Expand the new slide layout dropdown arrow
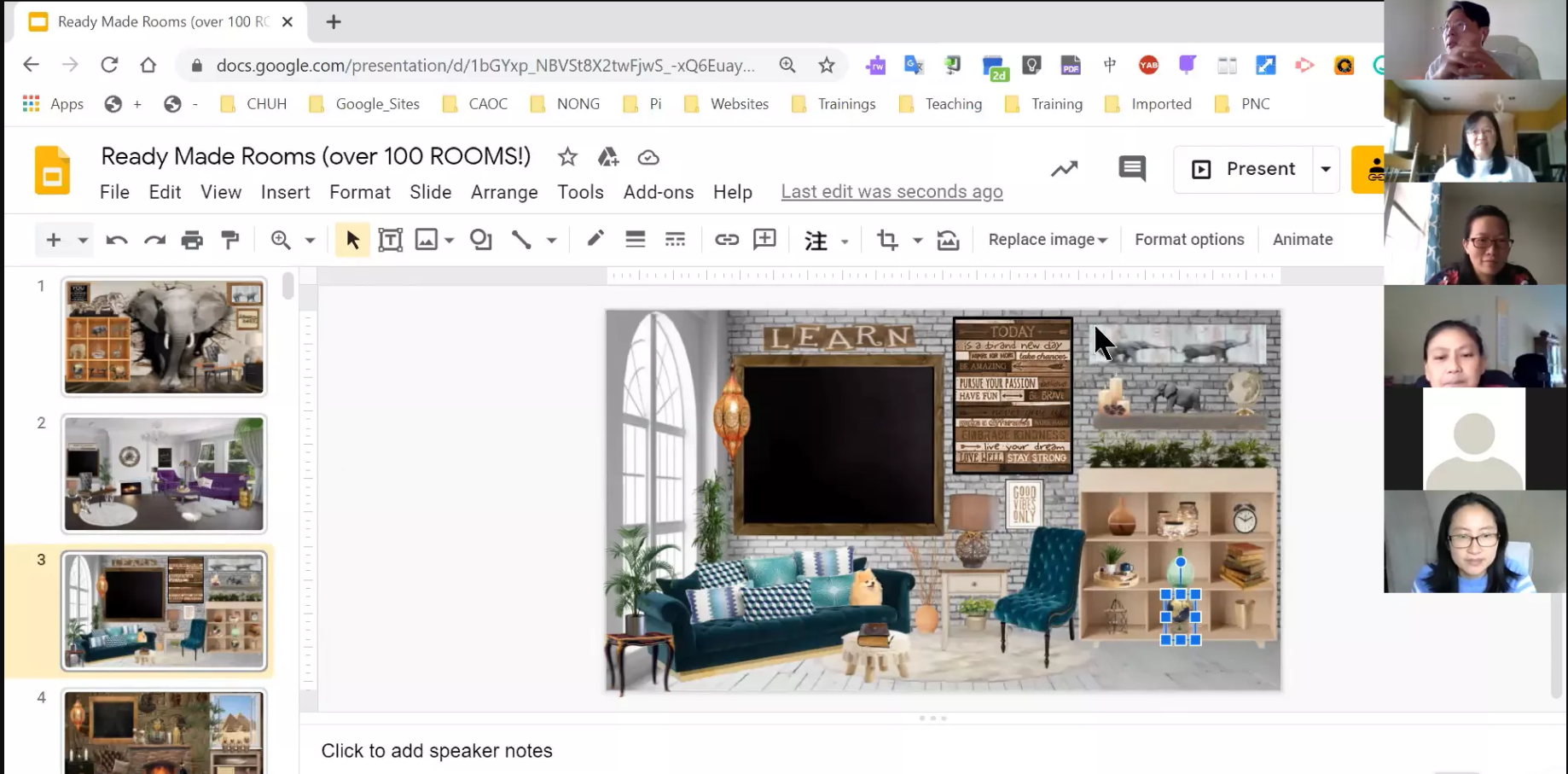The width and height of the screenshot is (1568, 774). (83, 241)
